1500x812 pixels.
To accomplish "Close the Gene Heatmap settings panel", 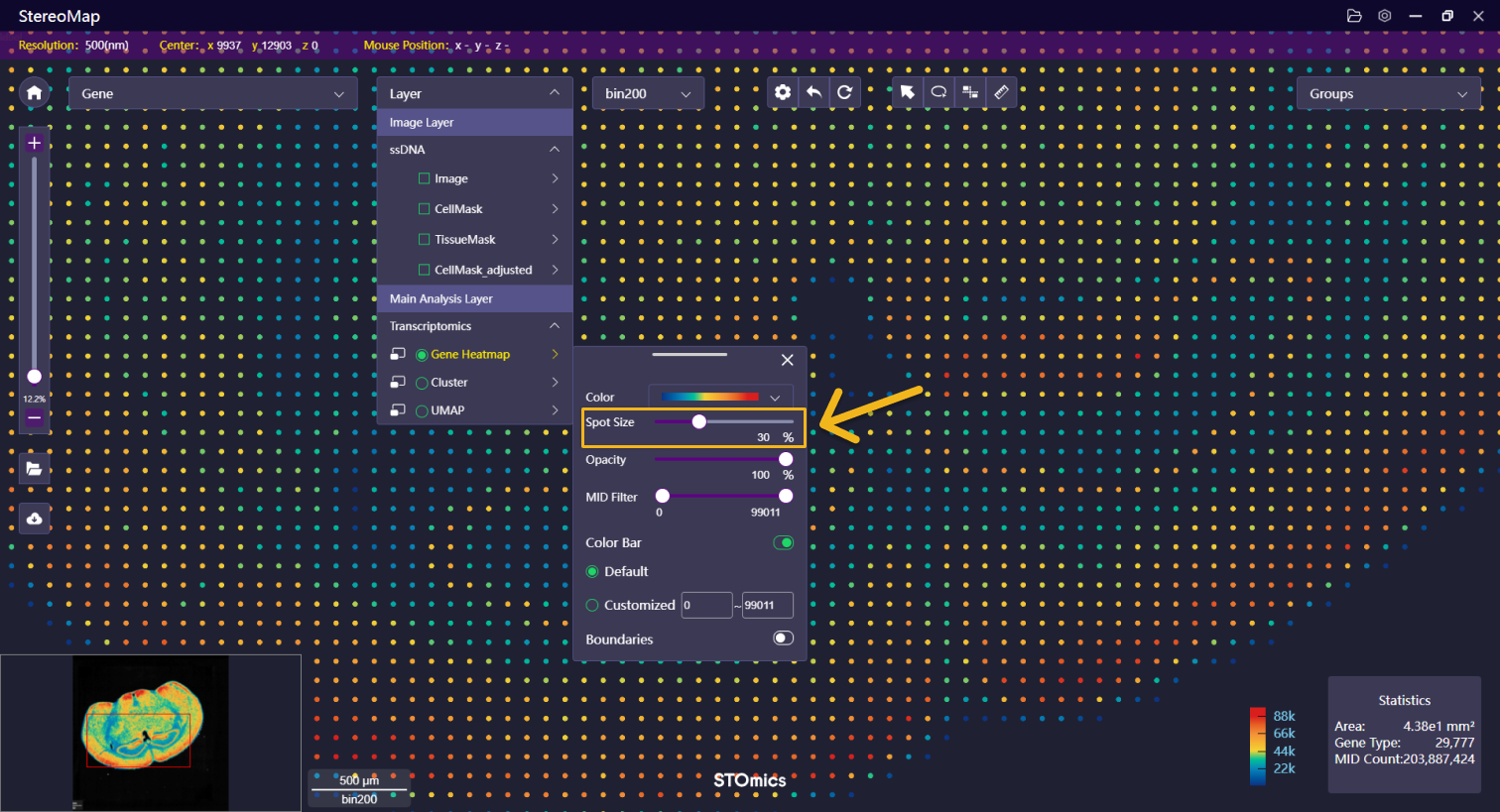I will click(788, 360).
